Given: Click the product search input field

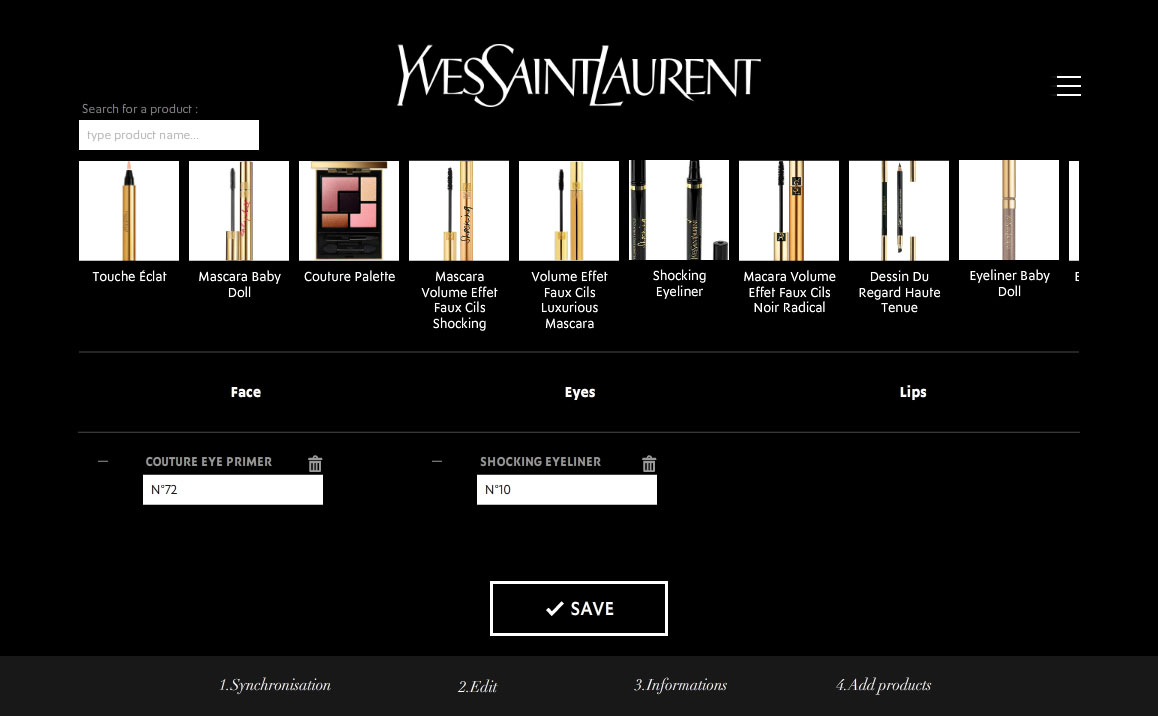Looking at the screenshot, I should [x=169, y=135].
